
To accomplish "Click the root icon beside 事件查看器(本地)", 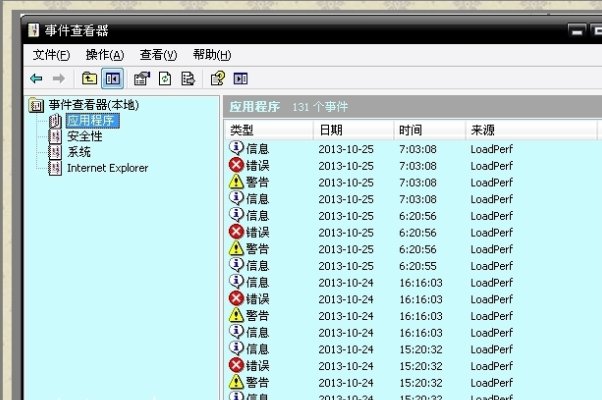I will 36,105.
